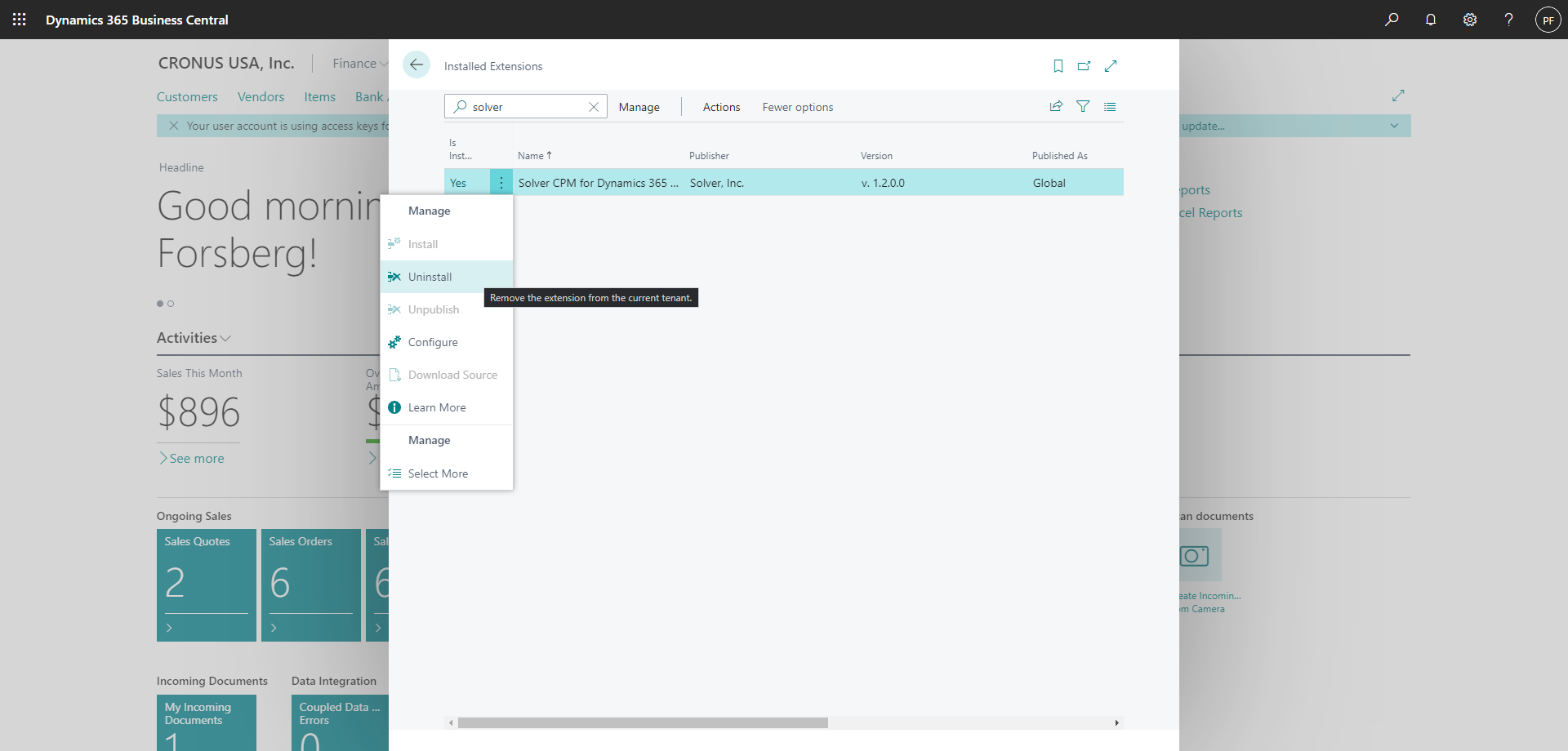Clear the solver search text
This screenshot has width=1568, height=751.
pos(594,107)
